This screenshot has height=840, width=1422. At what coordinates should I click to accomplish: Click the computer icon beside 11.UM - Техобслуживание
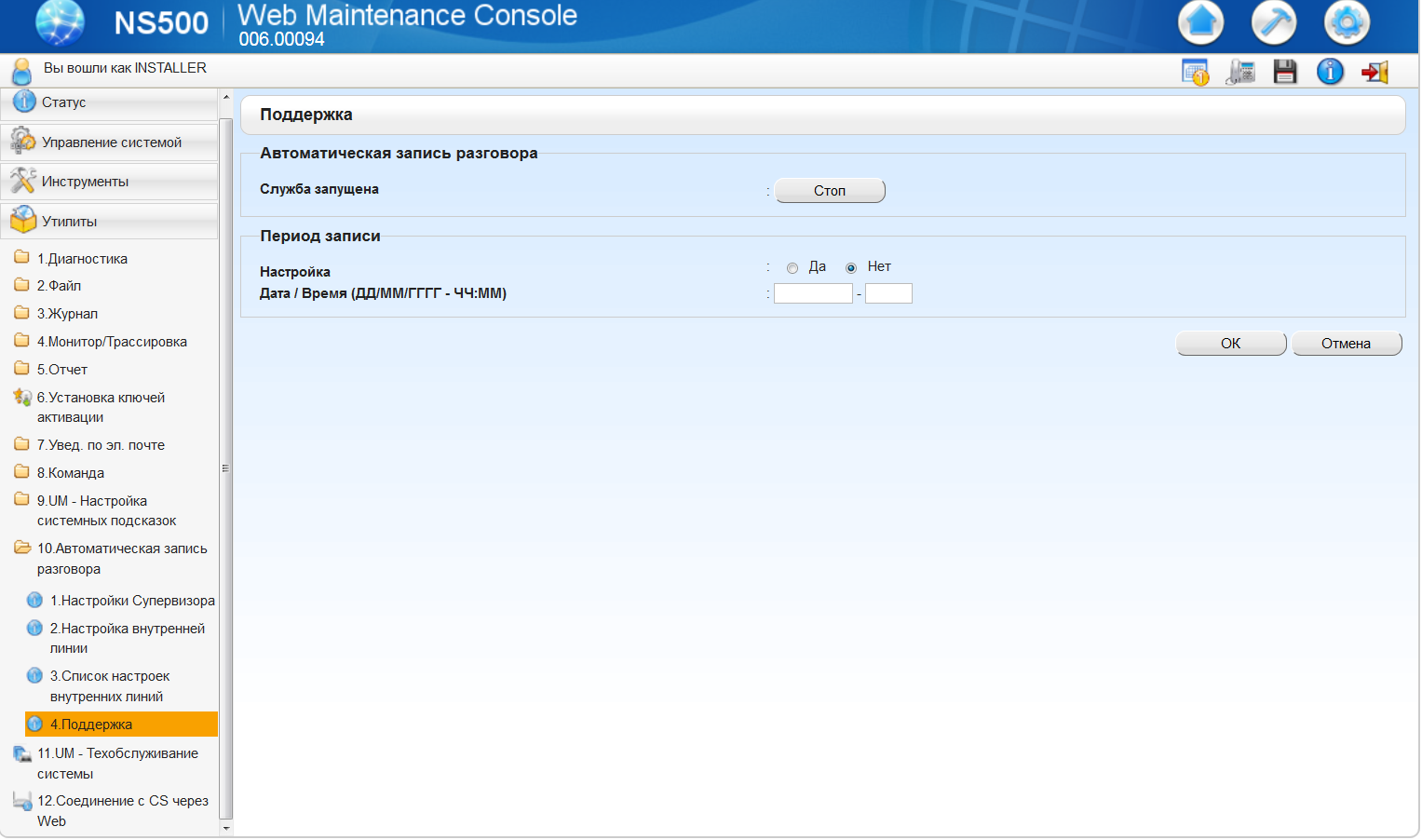pos(22,753)
